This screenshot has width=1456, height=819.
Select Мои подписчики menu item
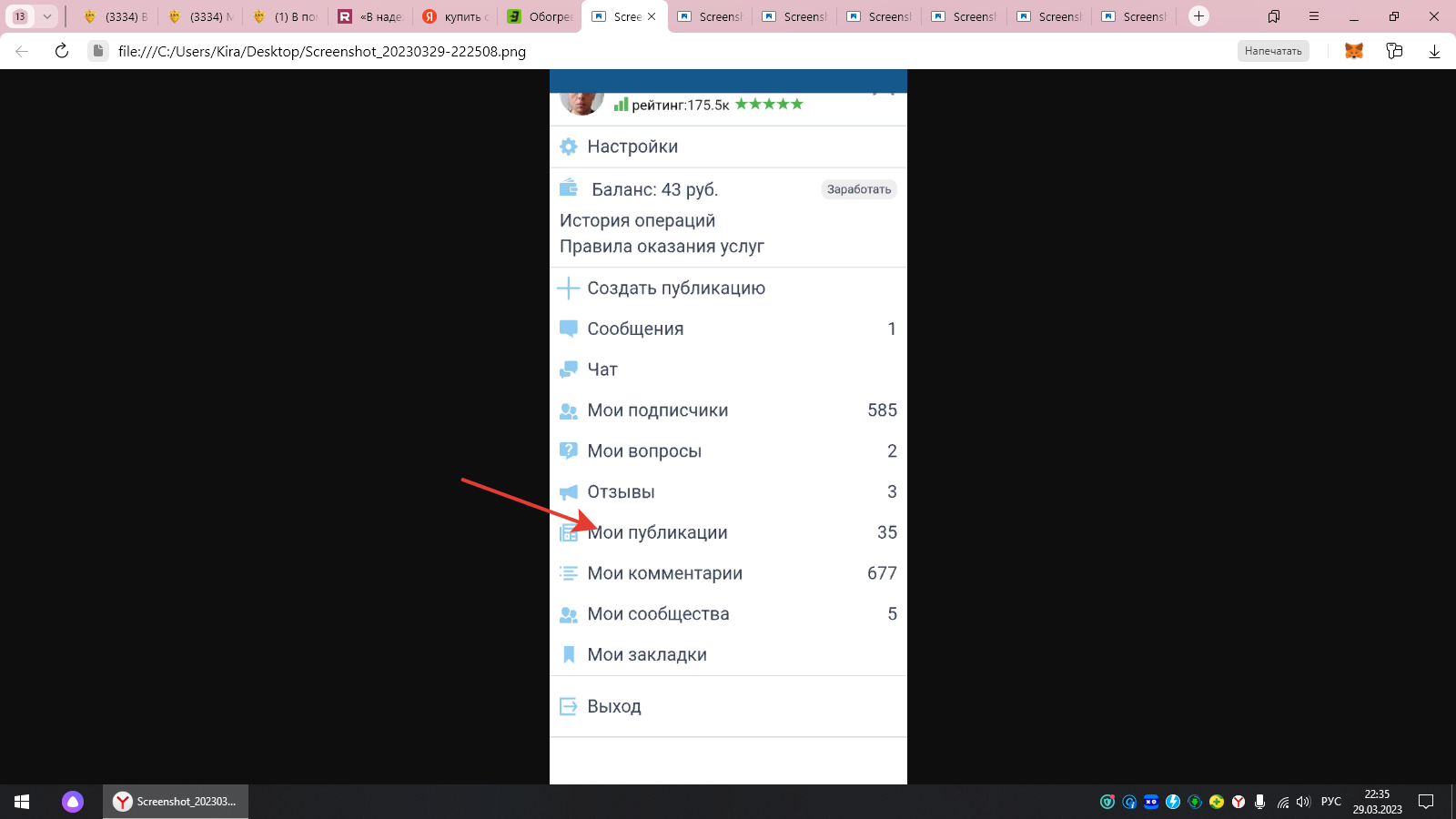point(657,410)
